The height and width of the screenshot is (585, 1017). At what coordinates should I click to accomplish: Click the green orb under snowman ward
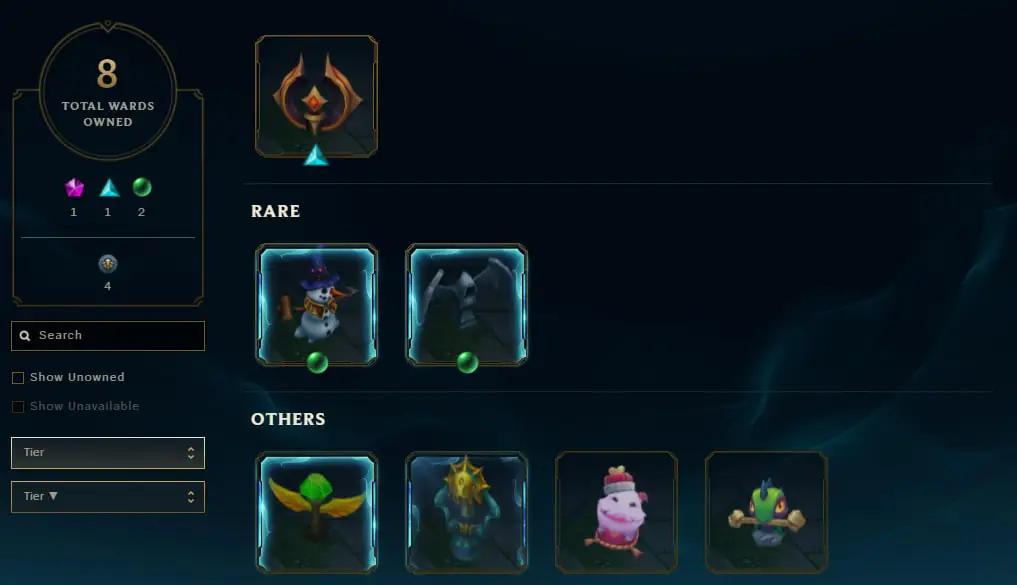(x=317, y=363)
